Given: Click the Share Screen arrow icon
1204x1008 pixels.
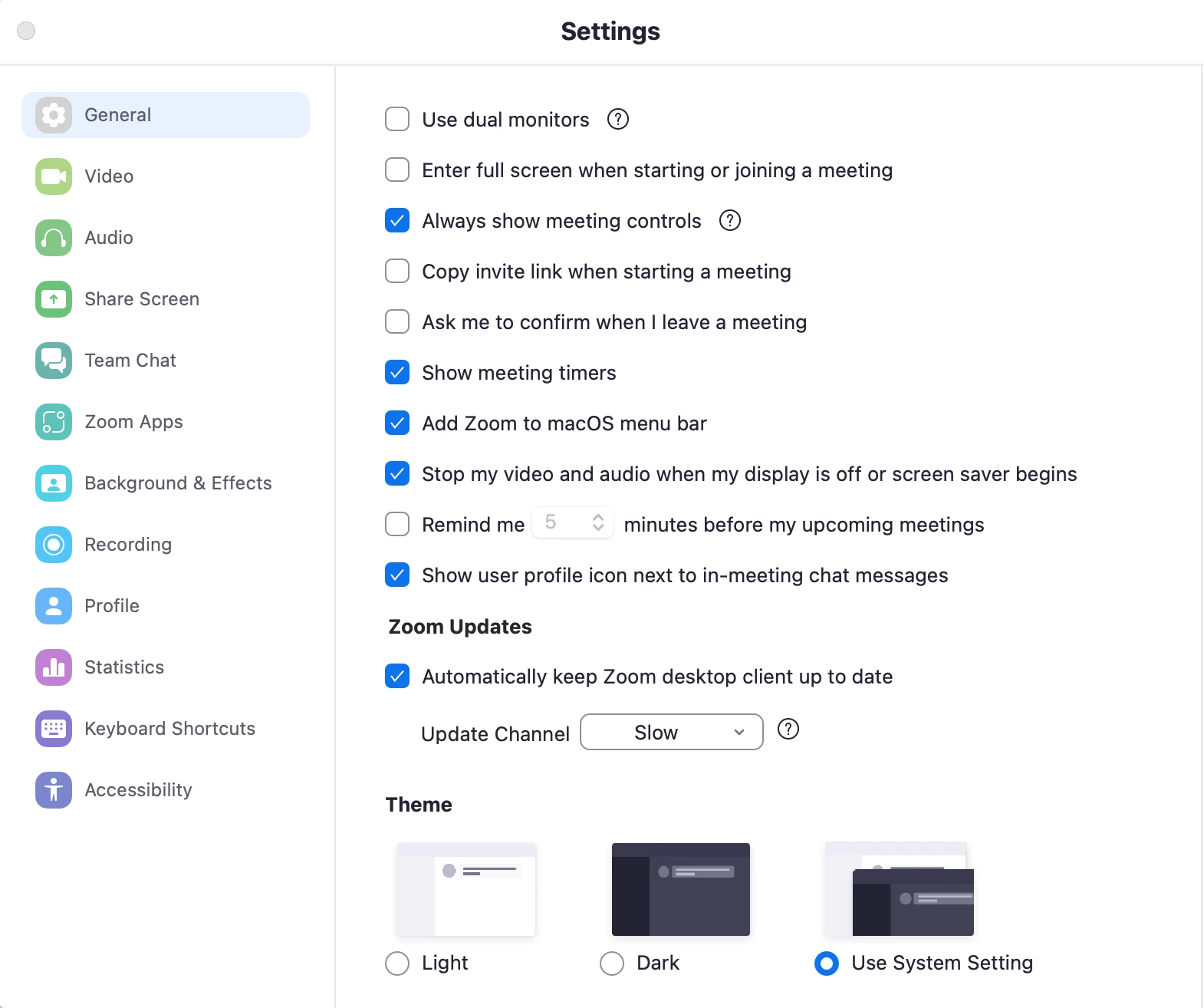Looking at the screenshot, I should click(x=54, y=299).
